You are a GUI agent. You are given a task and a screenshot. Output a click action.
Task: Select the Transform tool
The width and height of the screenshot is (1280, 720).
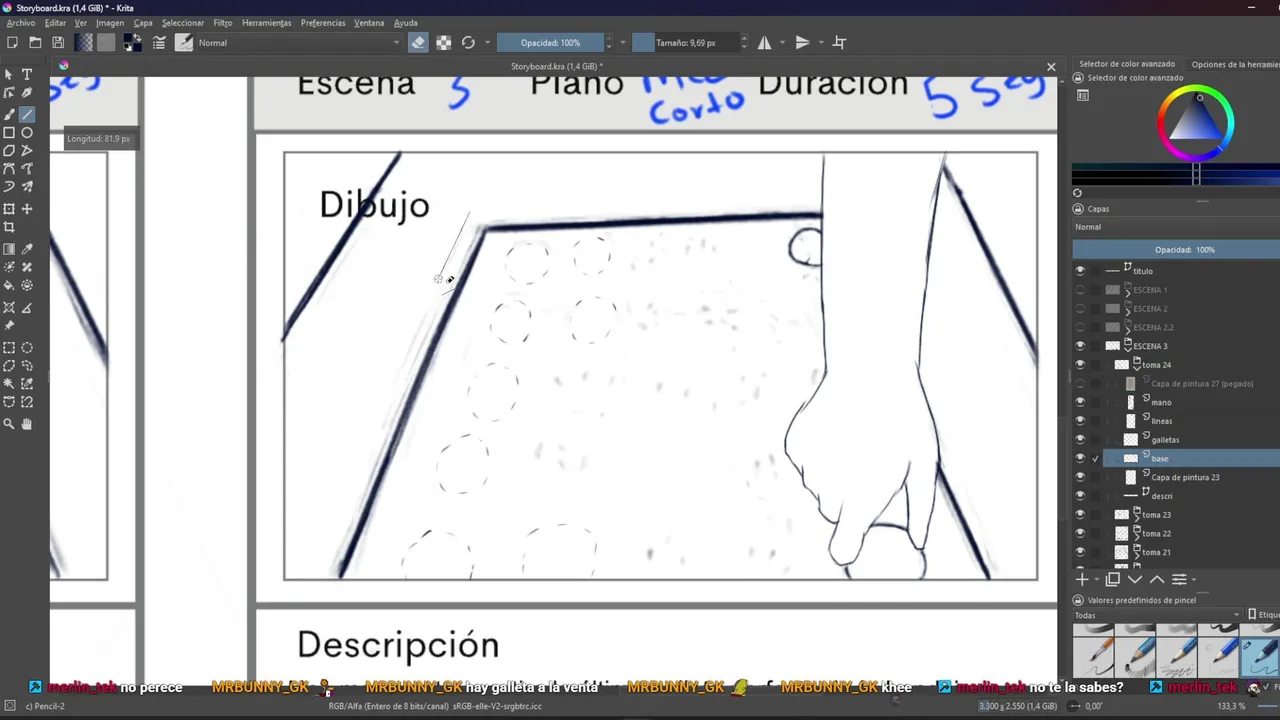9,209
